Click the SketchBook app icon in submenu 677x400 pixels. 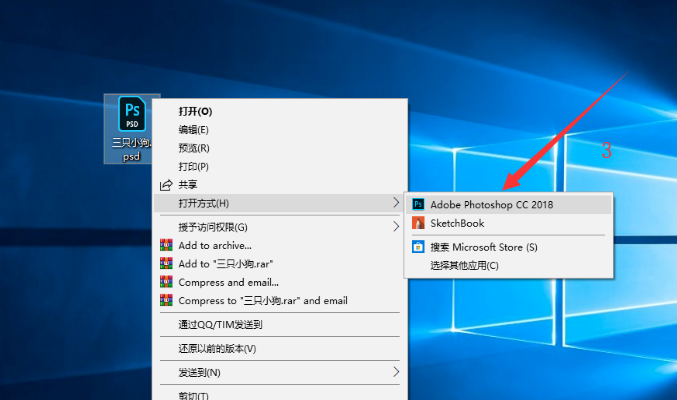point(418,223)
